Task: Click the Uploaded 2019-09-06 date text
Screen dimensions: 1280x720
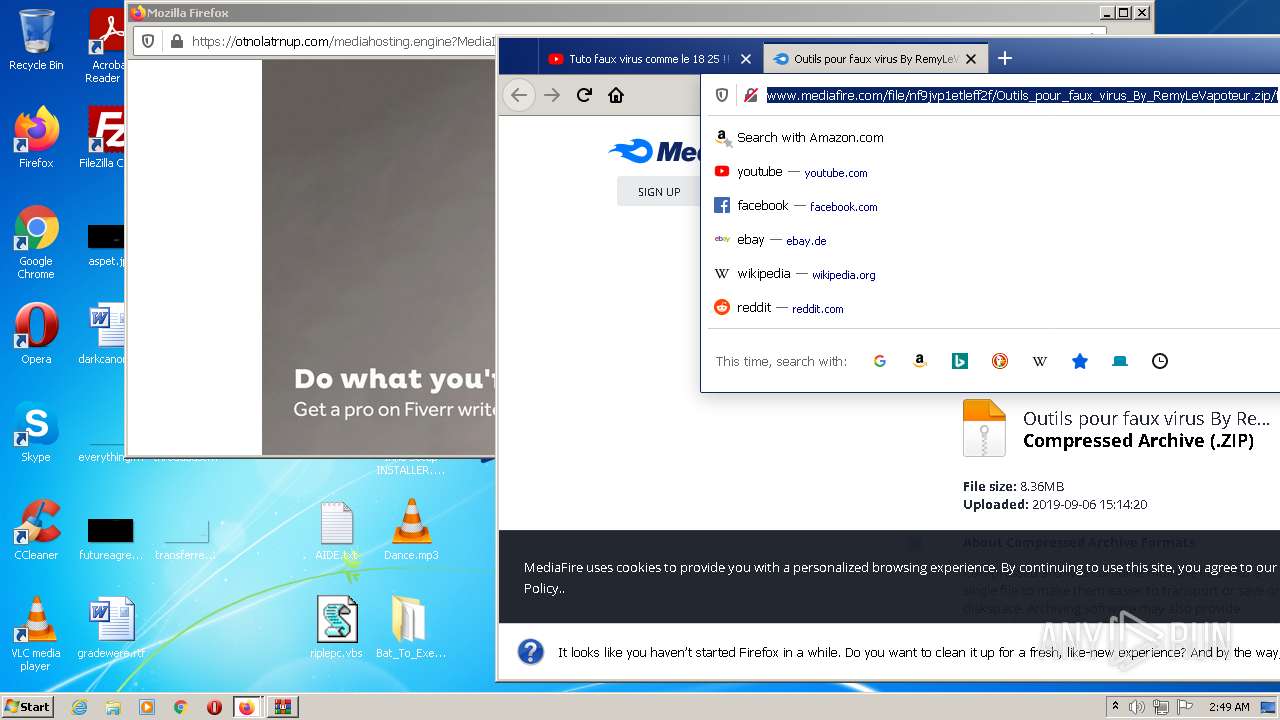Action: click(1055, 505)
